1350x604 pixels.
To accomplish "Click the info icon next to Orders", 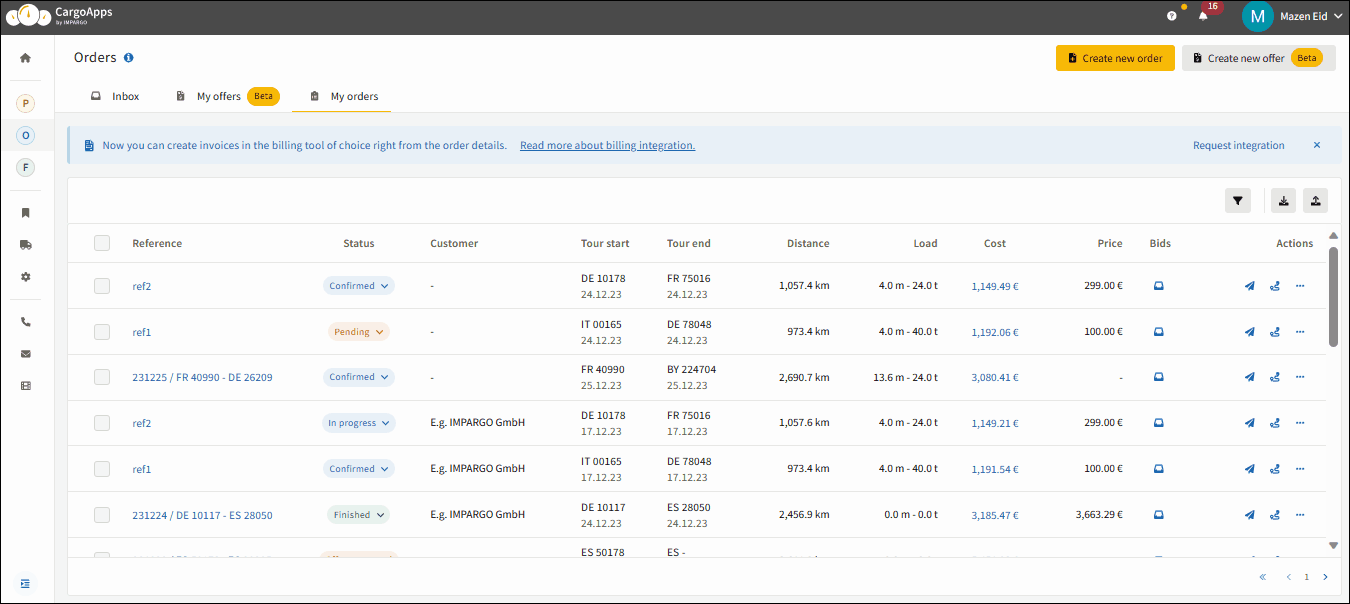I will click(x=129, y=58).
